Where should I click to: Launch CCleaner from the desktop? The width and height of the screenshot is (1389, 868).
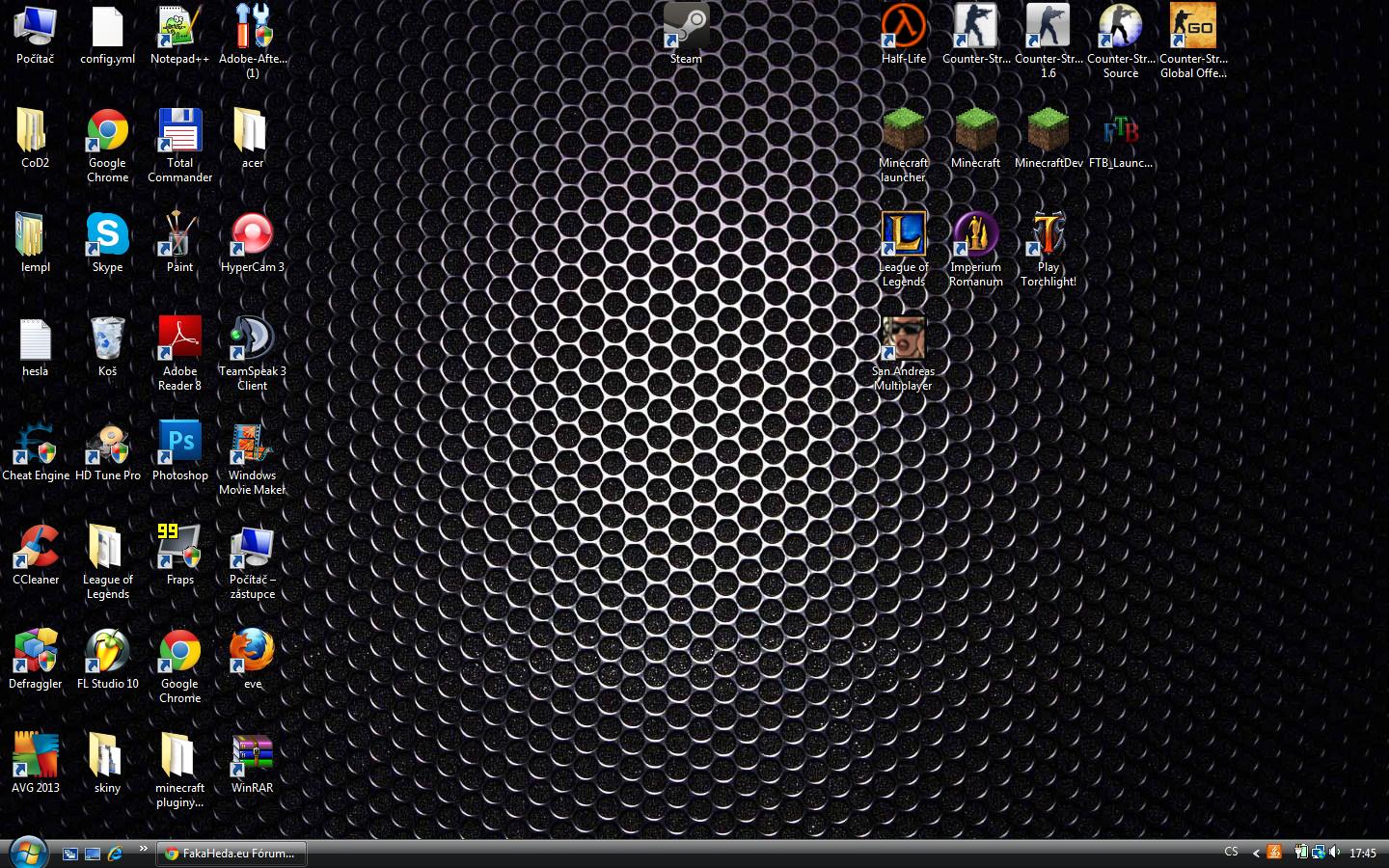click(36, 555)
